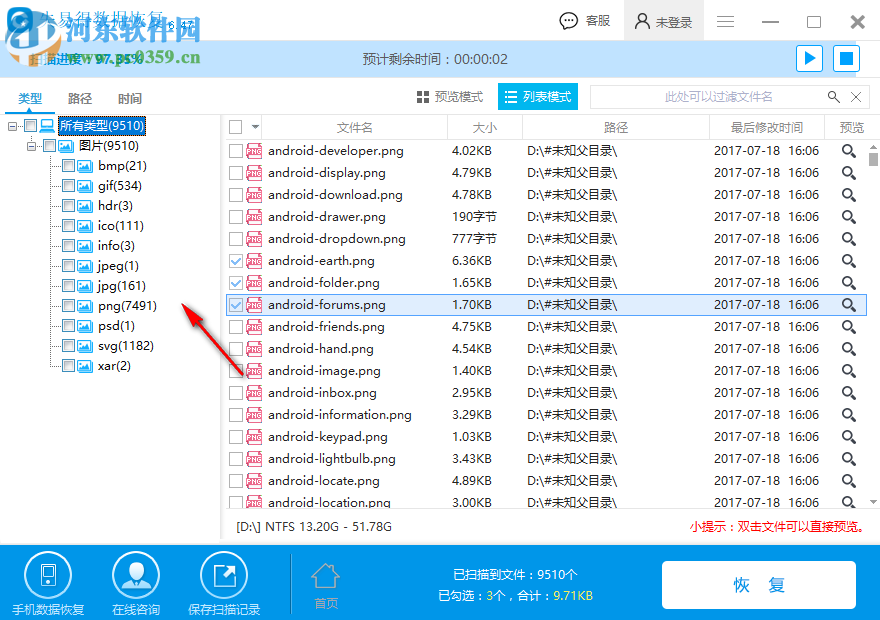Screen dimensions: 880x620
Task: Sort by 最后修改时间 column header
Action: 767,127
